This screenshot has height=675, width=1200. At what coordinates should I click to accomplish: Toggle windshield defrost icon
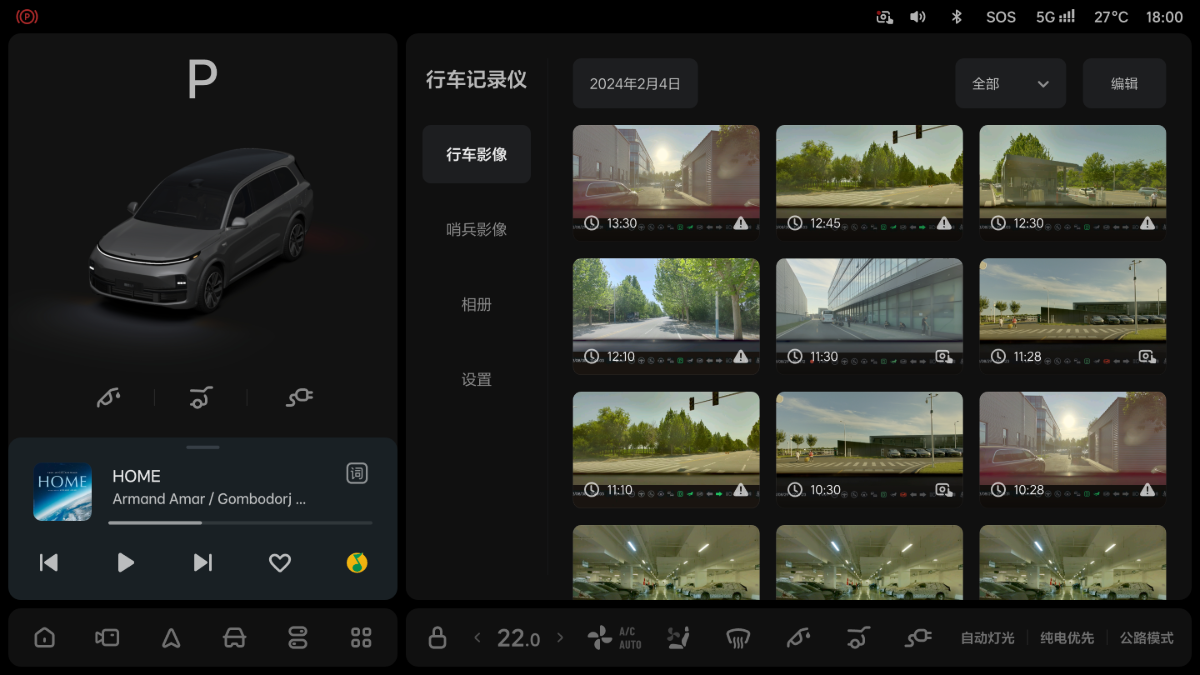click(x=739, y=638)
